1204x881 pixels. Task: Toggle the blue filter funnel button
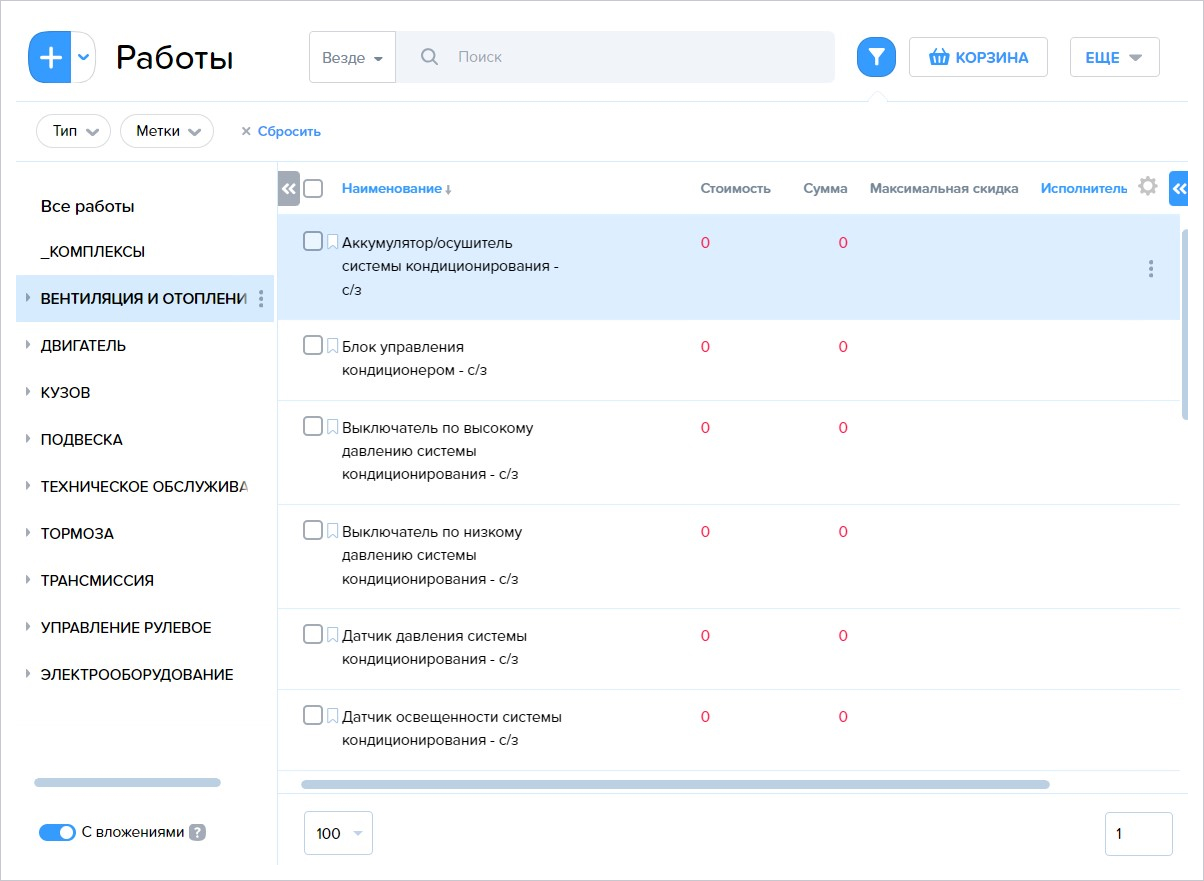[876, 57]
